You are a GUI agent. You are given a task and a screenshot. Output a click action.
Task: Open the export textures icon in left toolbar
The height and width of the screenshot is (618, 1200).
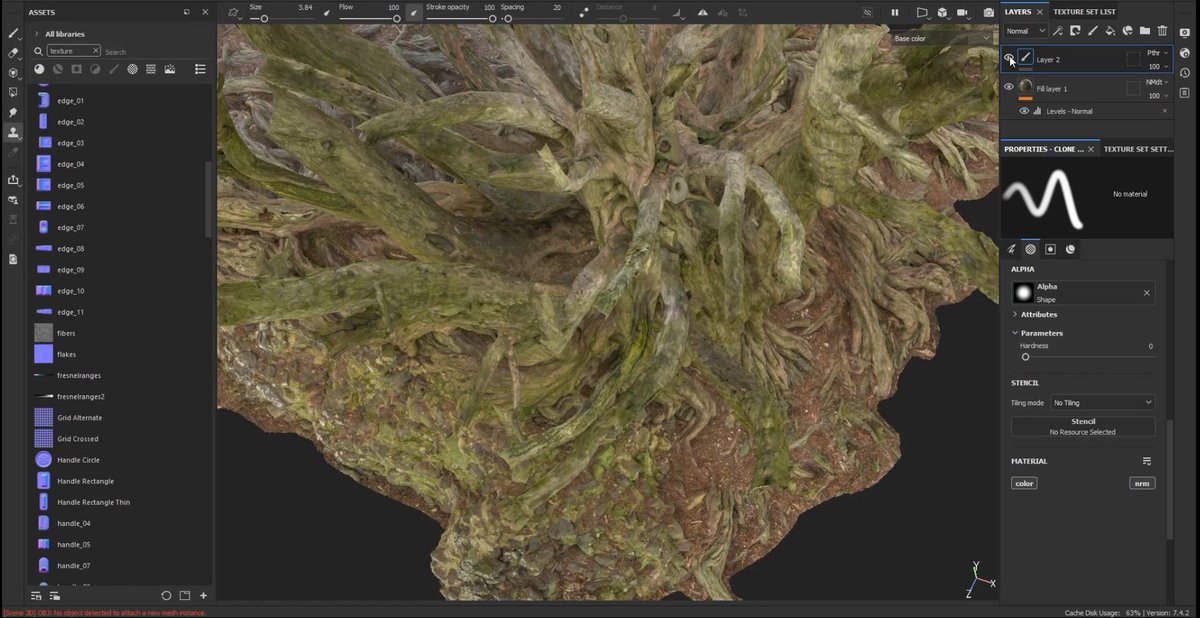pos(13,180)
